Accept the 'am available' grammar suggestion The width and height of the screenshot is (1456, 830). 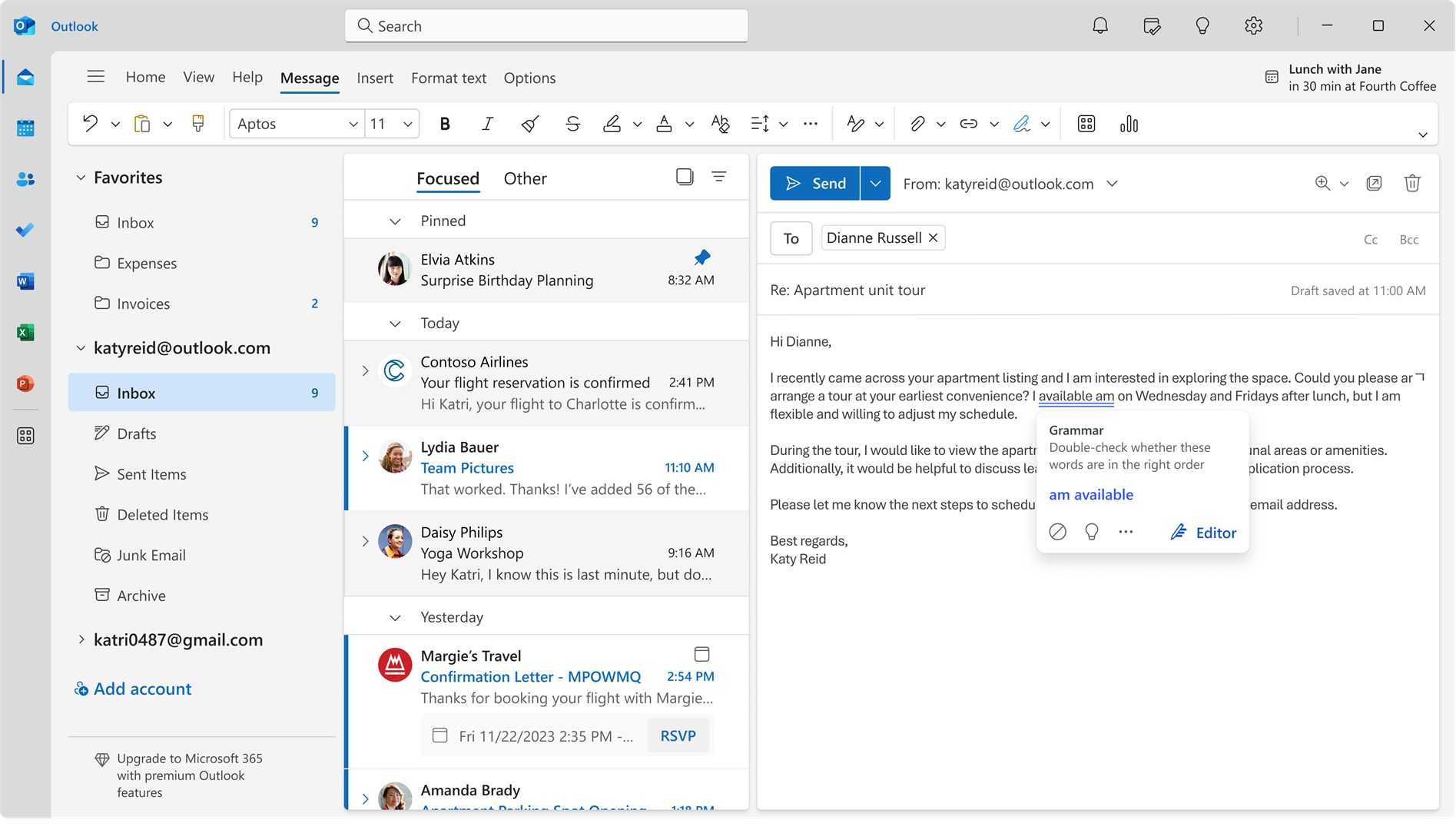pos(1090,494)
